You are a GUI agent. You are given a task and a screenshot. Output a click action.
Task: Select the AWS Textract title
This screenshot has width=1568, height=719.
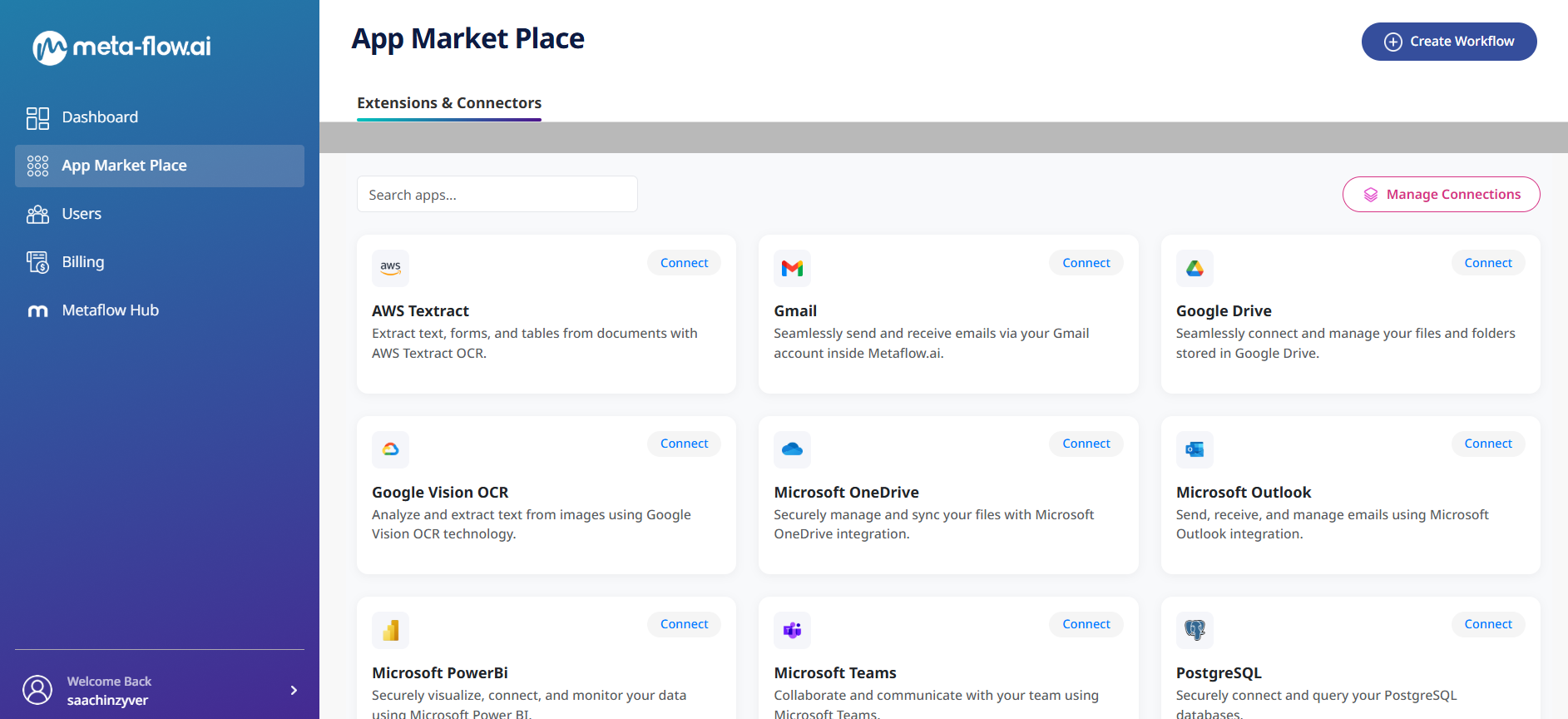pyautogui.click(x=420, y=311)
